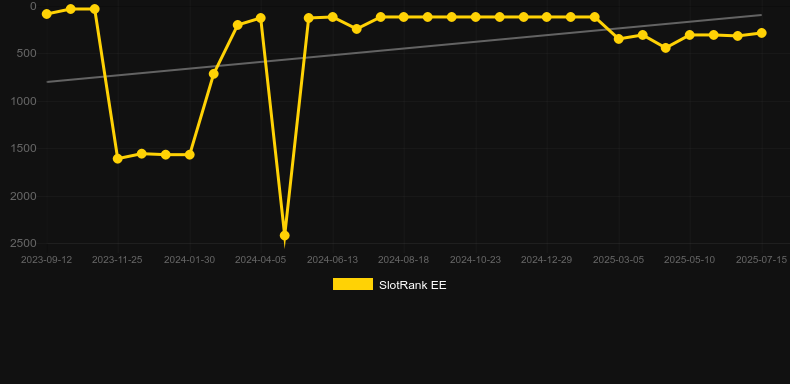Click the 2024-04-05 x-axis label
The height and width of the screenshot is (384, 790).
coord(260,260)
